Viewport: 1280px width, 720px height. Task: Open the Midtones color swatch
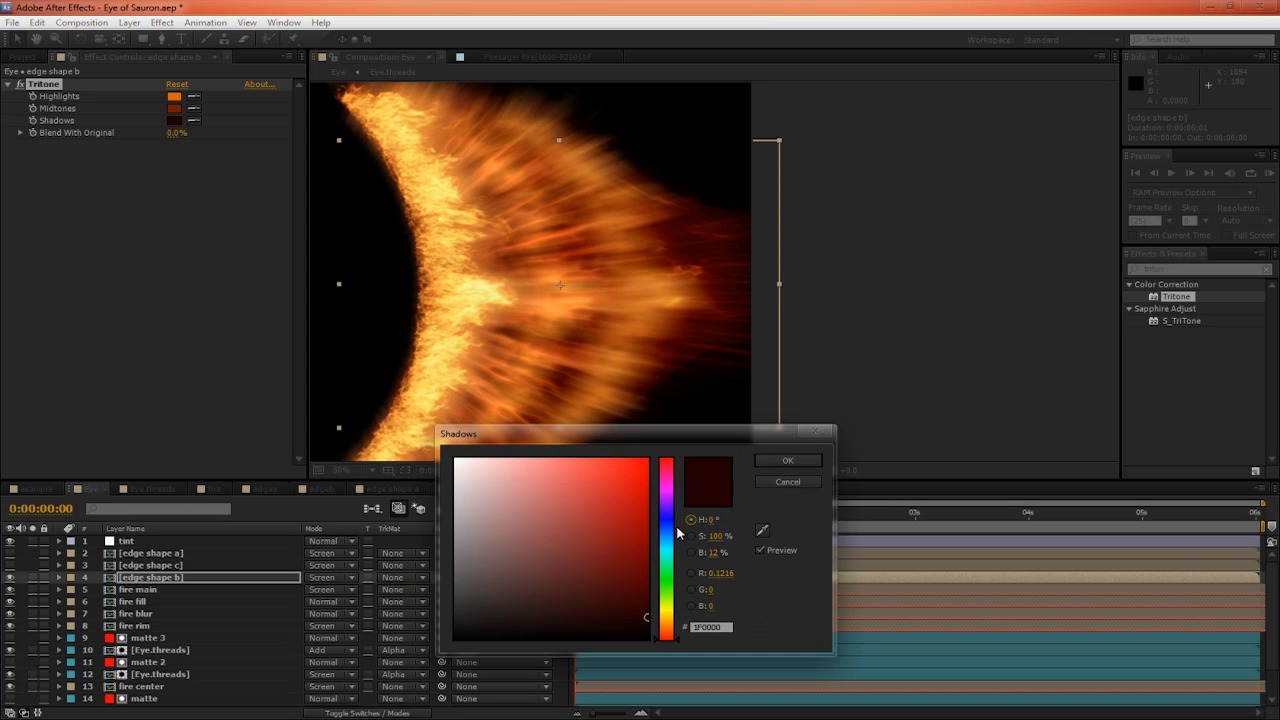[174, 108]
